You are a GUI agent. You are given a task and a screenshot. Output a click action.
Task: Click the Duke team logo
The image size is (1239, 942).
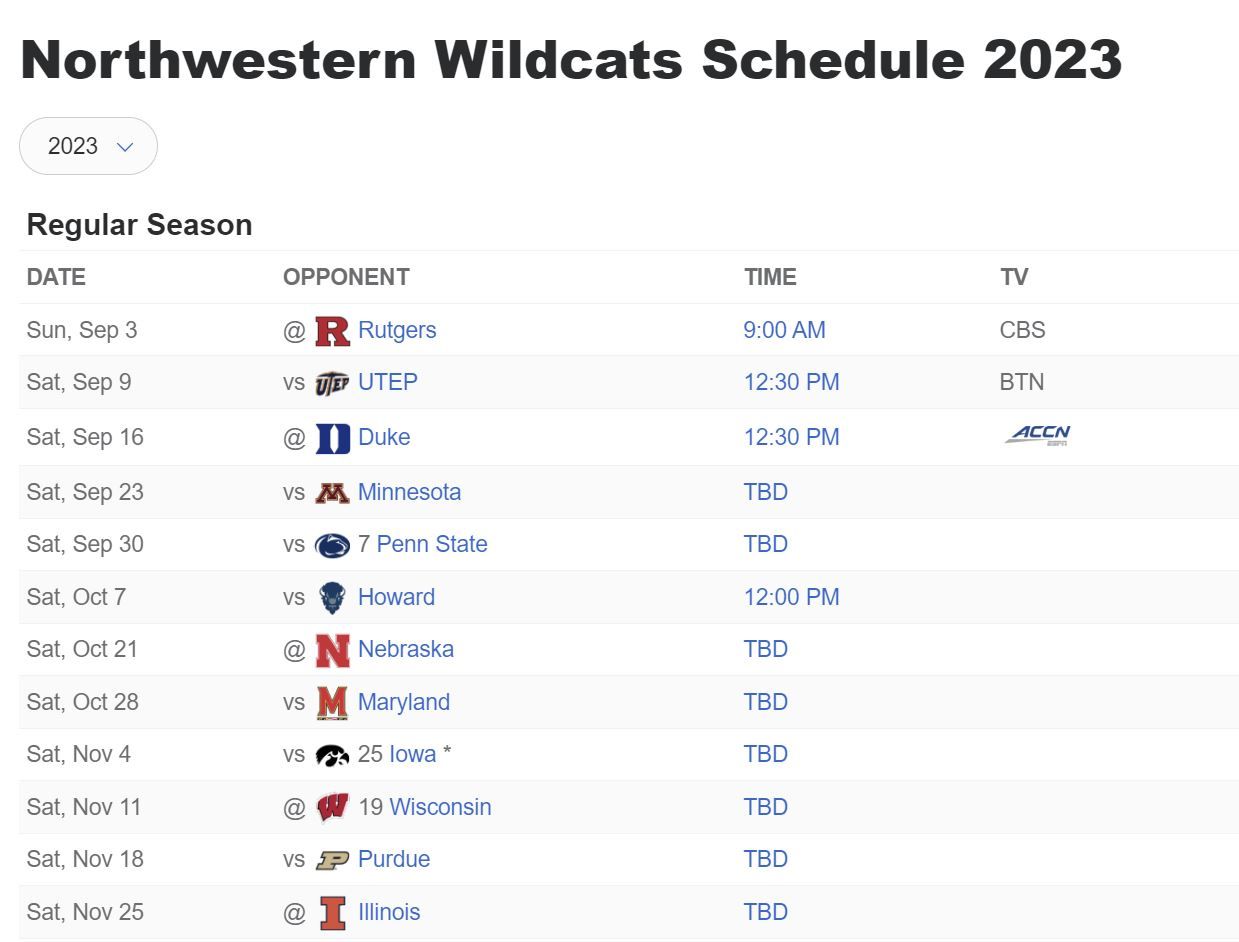(332, 438)
